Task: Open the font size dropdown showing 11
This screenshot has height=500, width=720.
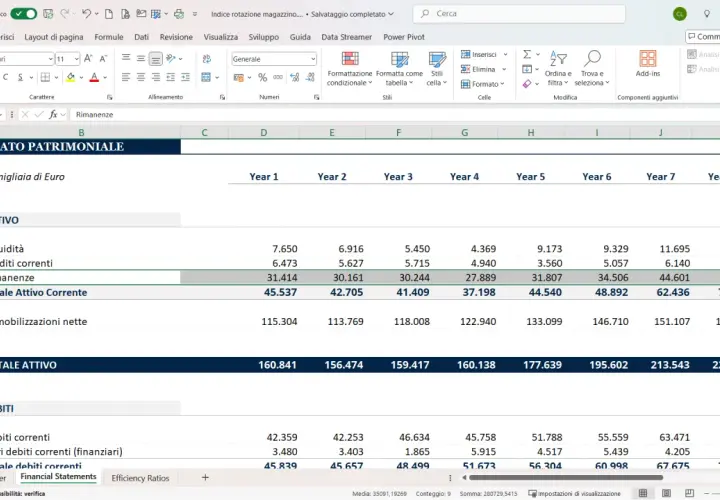Action: 76,59
